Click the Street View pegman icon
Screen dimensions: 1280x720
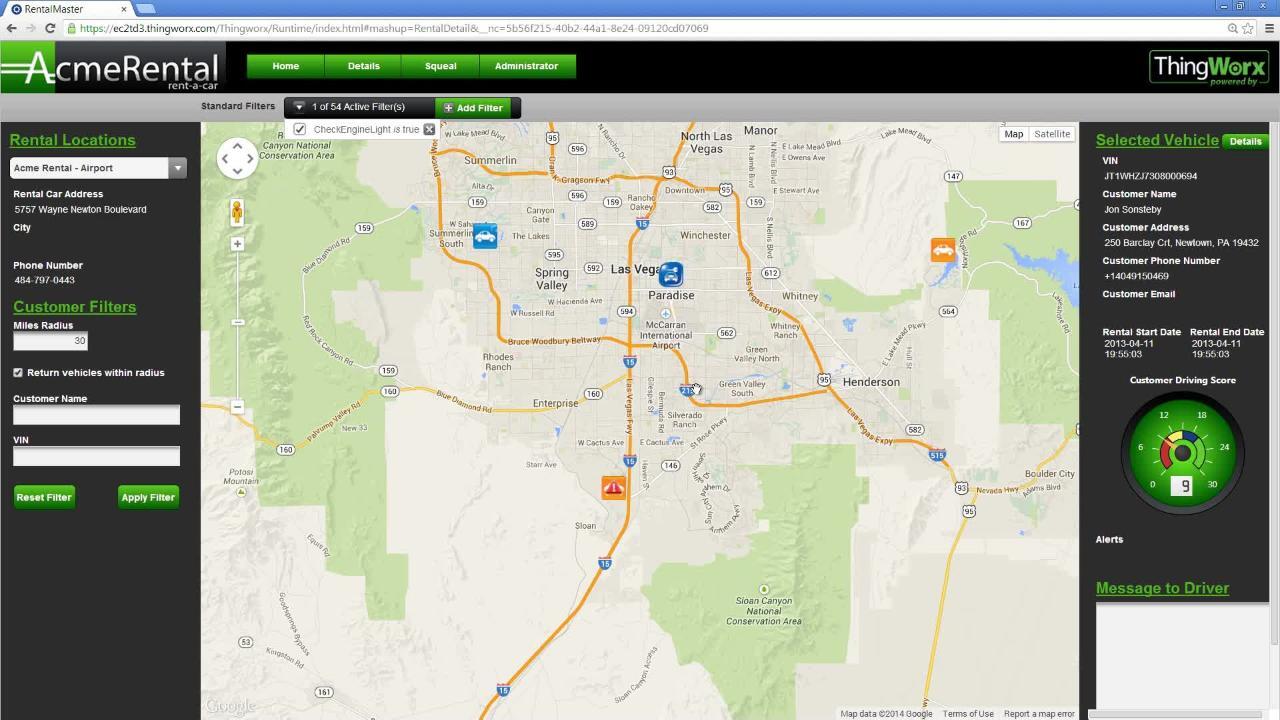tap(237, 212)
